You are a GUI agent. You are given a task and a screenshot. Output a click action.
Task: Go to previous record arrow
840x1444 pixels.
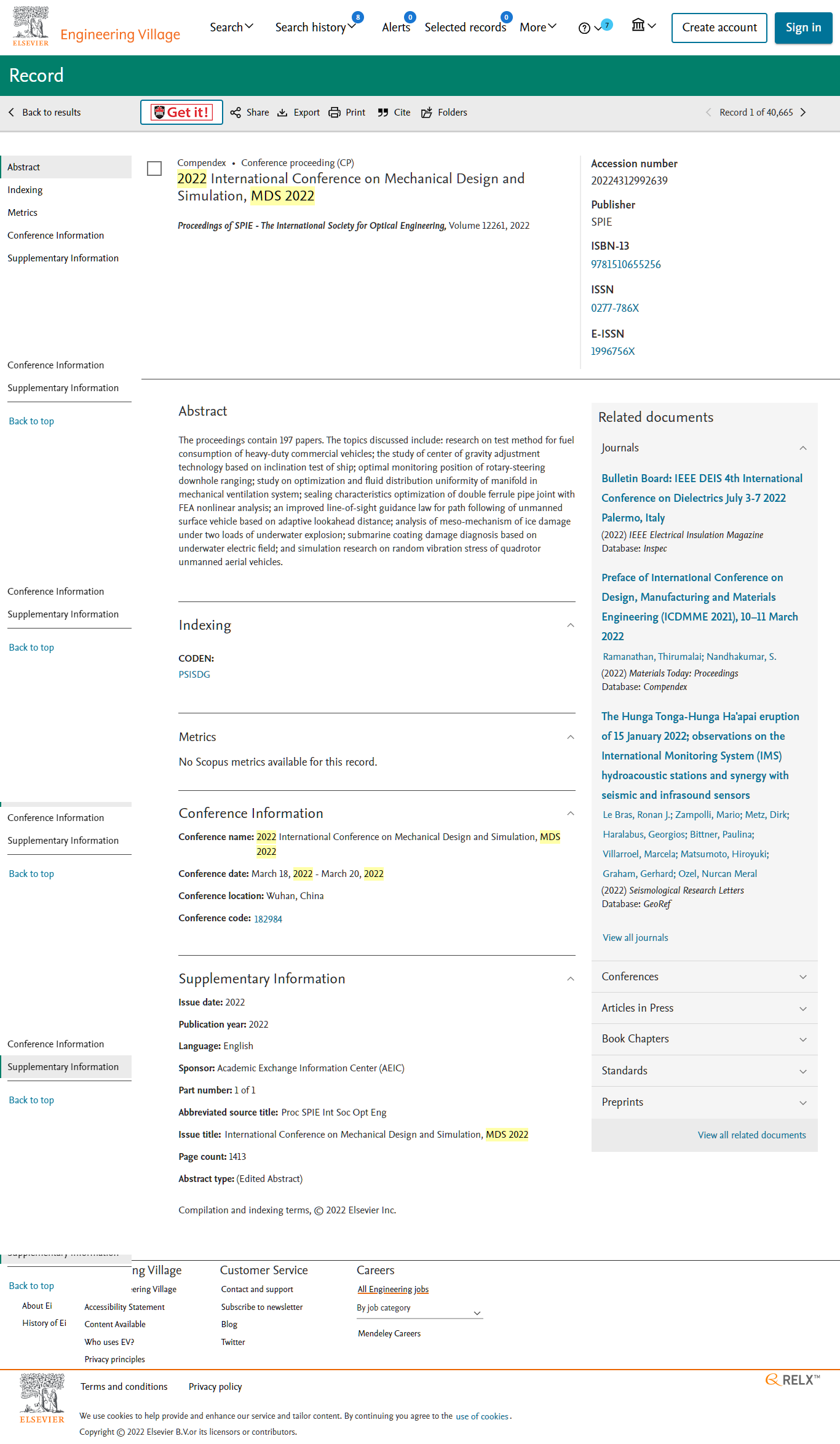708,113
